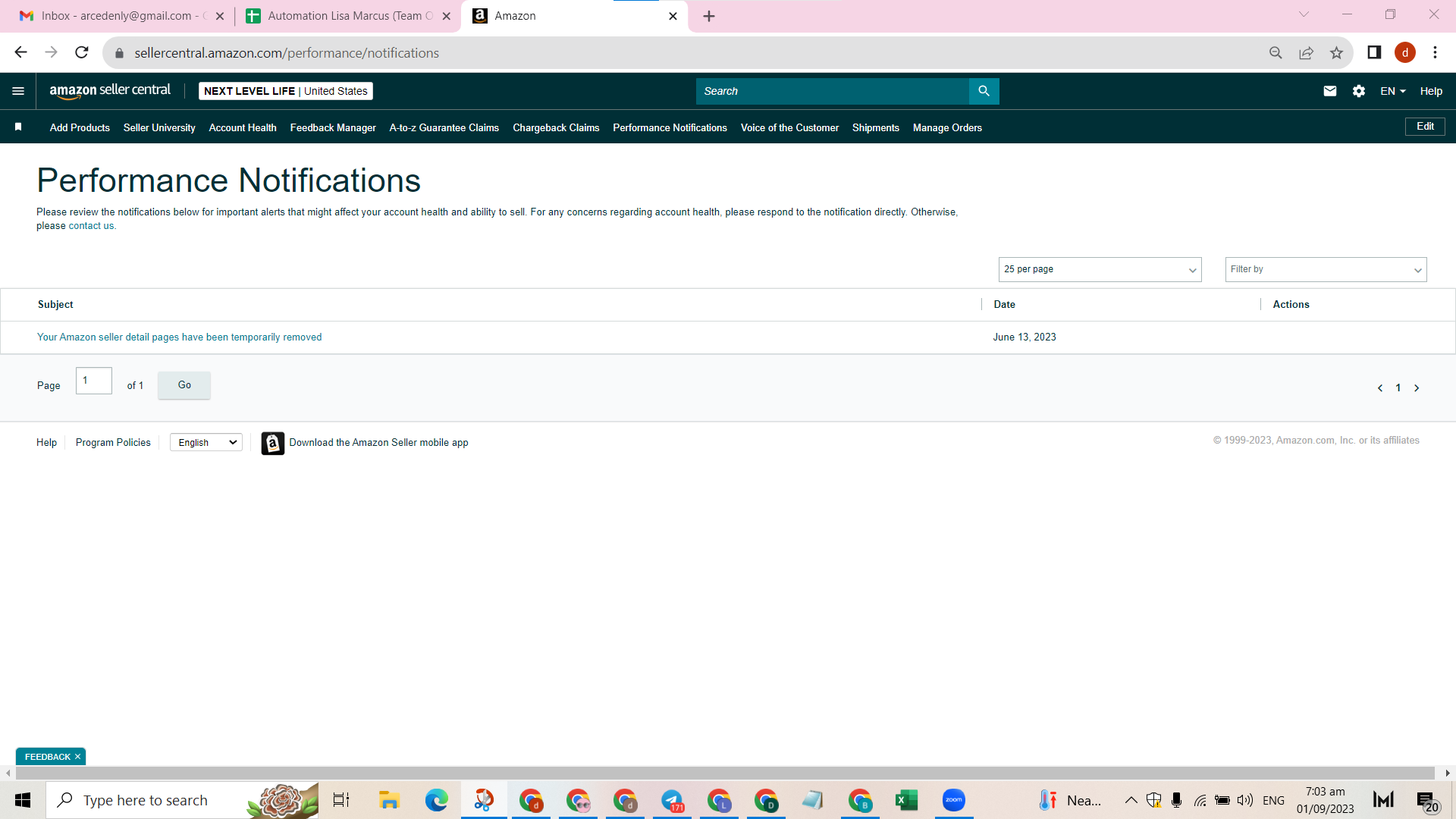
Task: Open the NEXT LEVEL LIFE | United States account switcher
Action: 286,91
